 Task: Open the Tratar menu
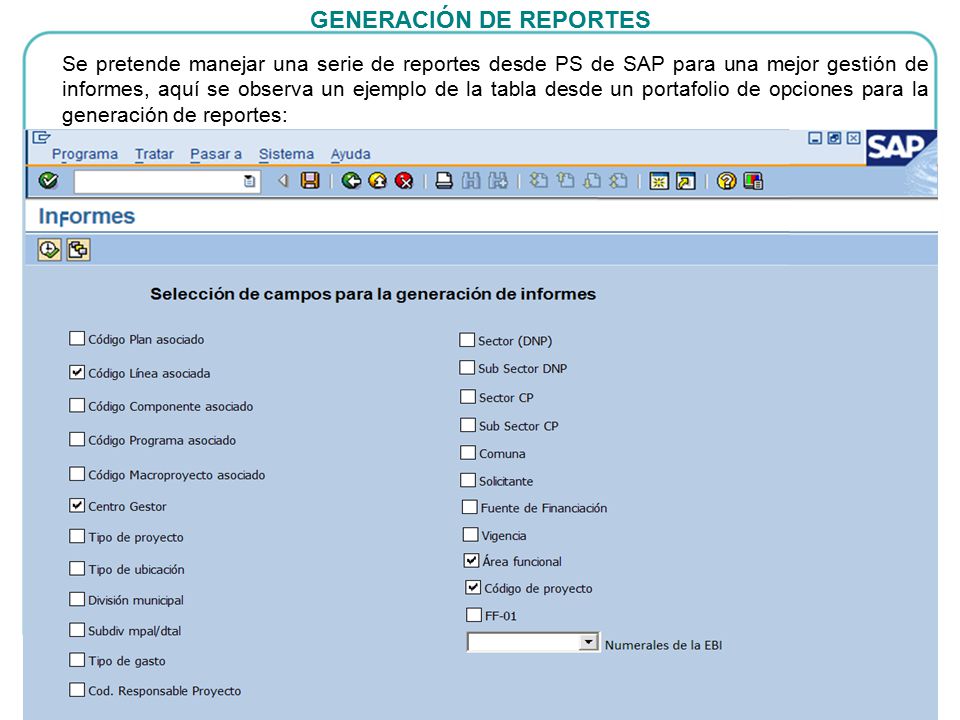[x=154, y=154]
